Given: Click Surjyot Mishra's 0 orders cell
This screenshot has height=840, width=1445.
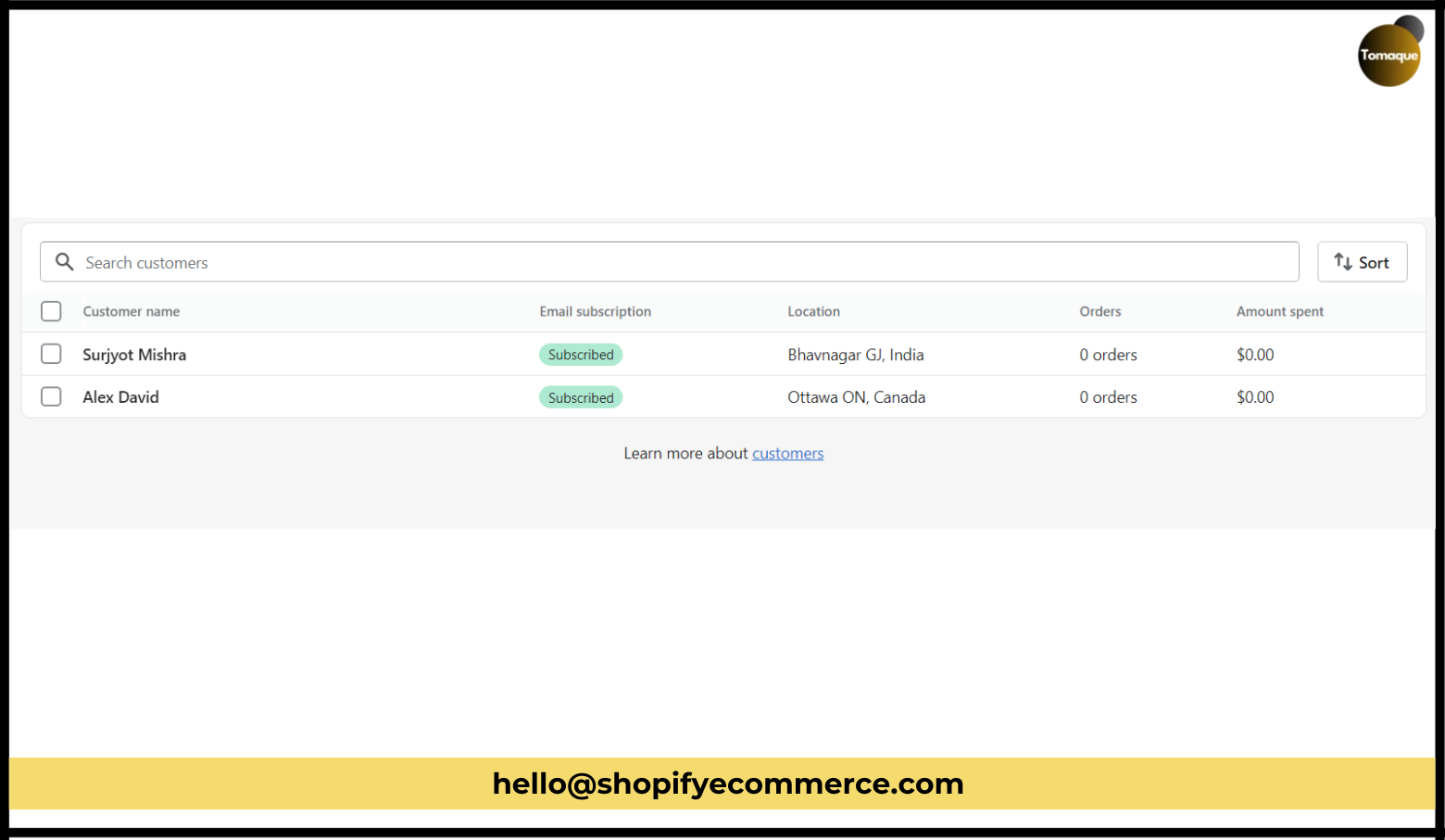Looking at the screenshot, I should click(x=1108, y=355).
